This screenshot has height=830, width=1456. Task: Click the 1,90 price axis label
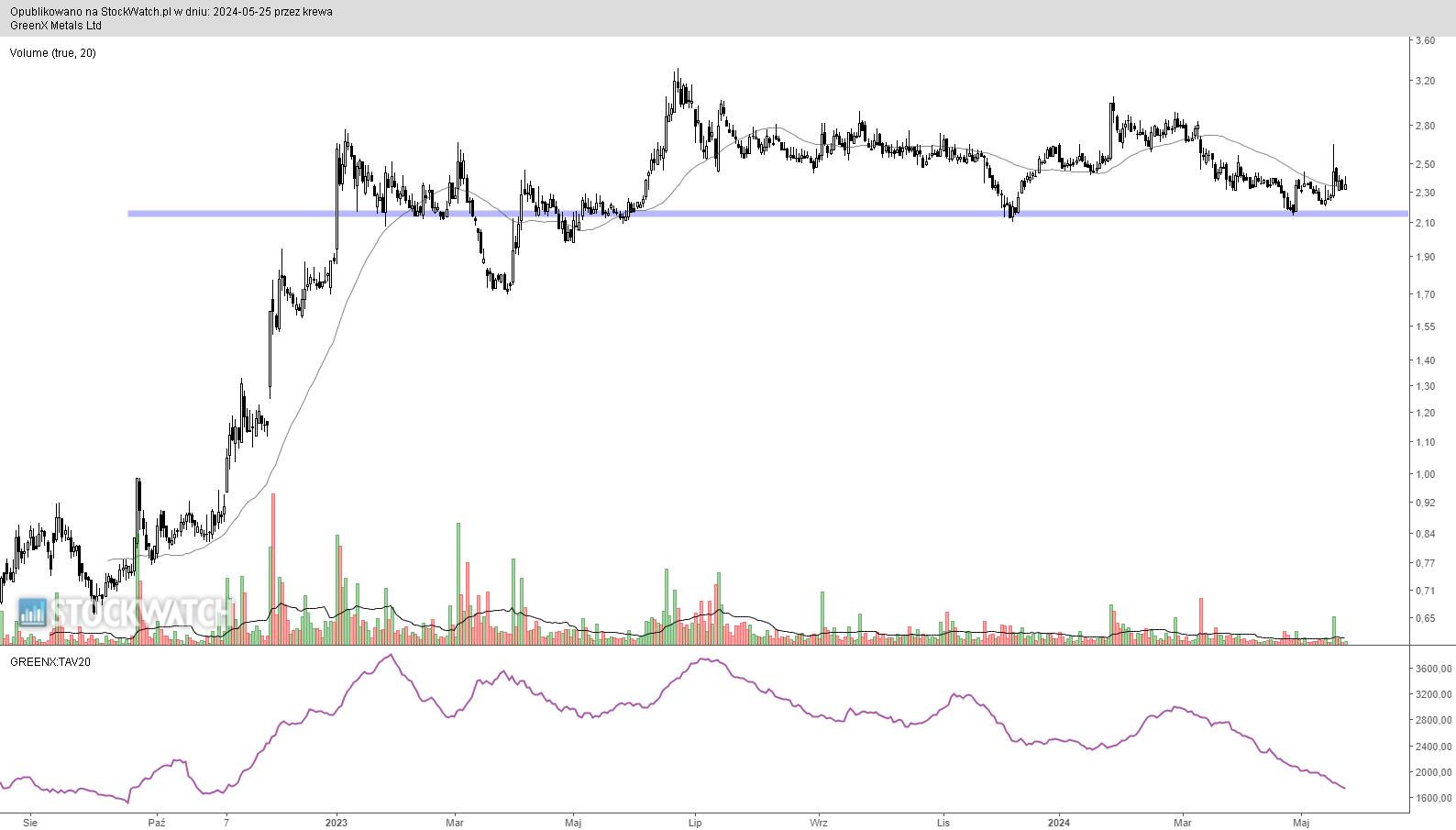click(1425, 257)
